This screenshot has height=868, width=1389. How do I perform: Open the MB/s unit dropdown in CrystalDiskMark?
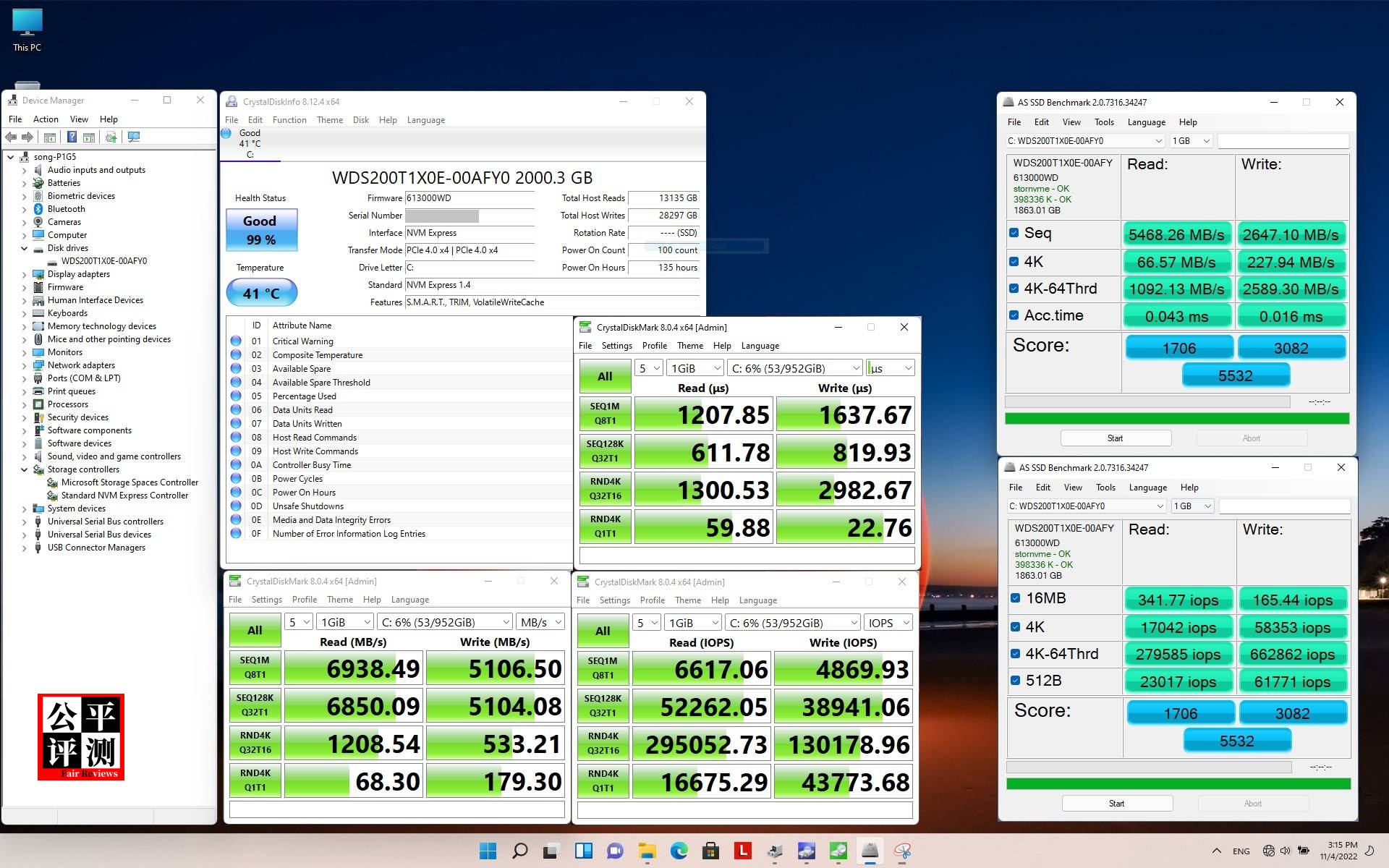pos(540,622)
